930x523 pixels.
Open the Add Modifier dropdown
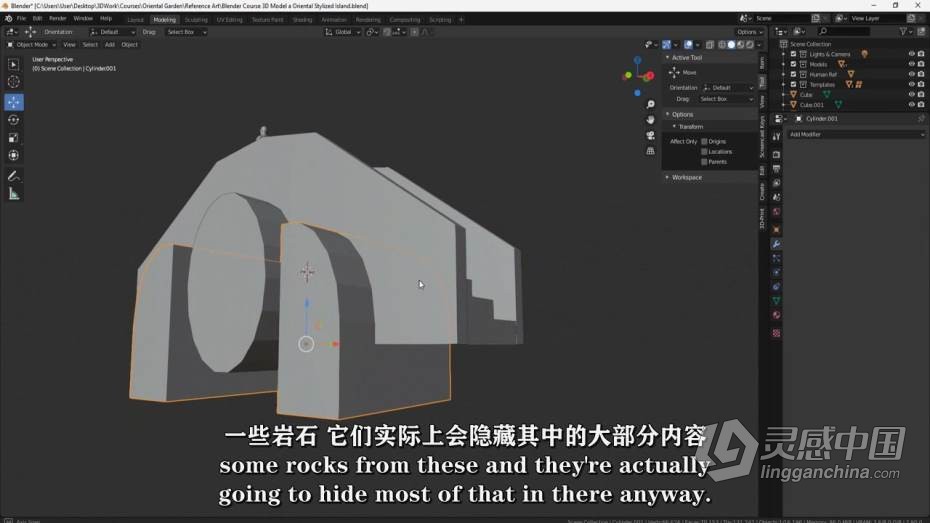pos(856,135)
